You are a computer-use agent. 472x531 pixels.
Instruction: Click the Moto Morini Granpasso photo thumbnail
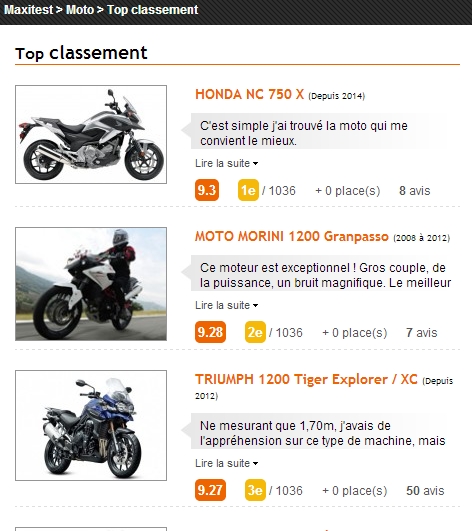(x=91, y=284)
